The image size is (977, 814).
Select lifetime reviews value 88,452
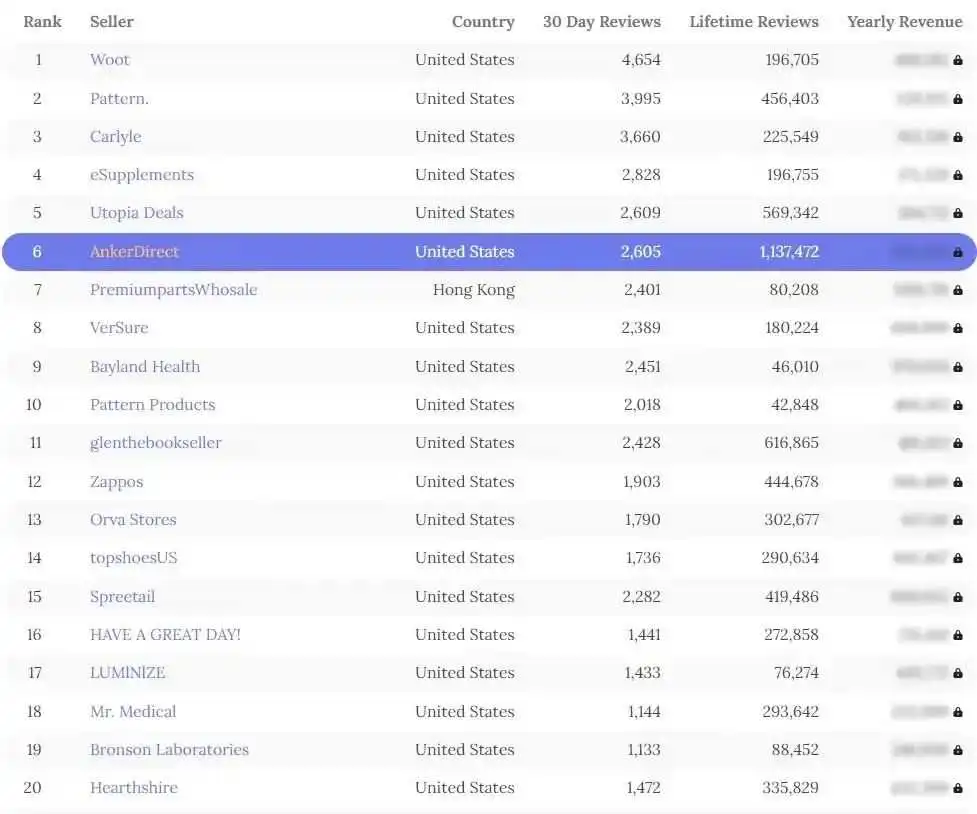point(795,750)
